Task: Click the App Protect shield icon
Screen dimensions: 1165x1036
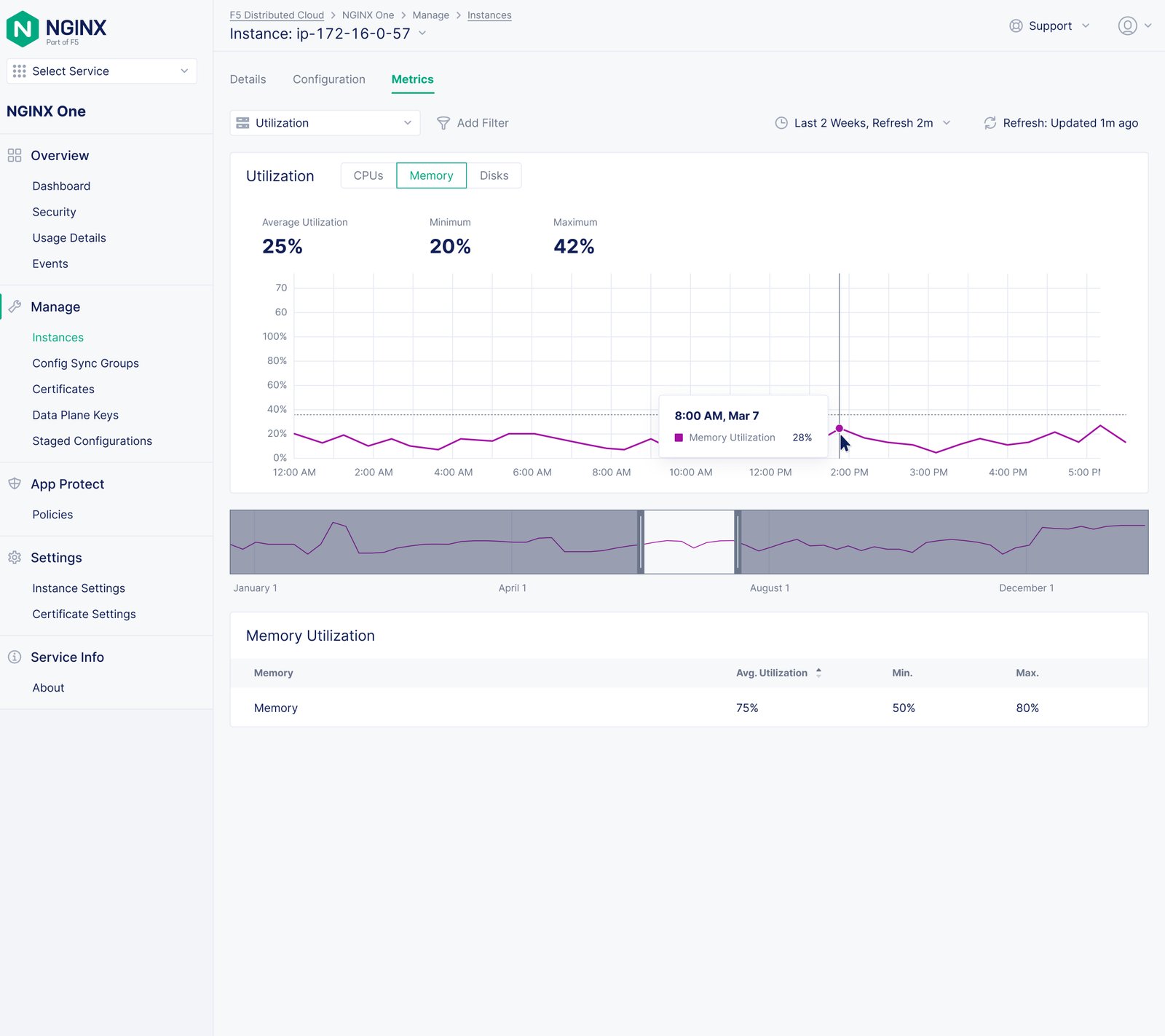Action: coord(15,483)
